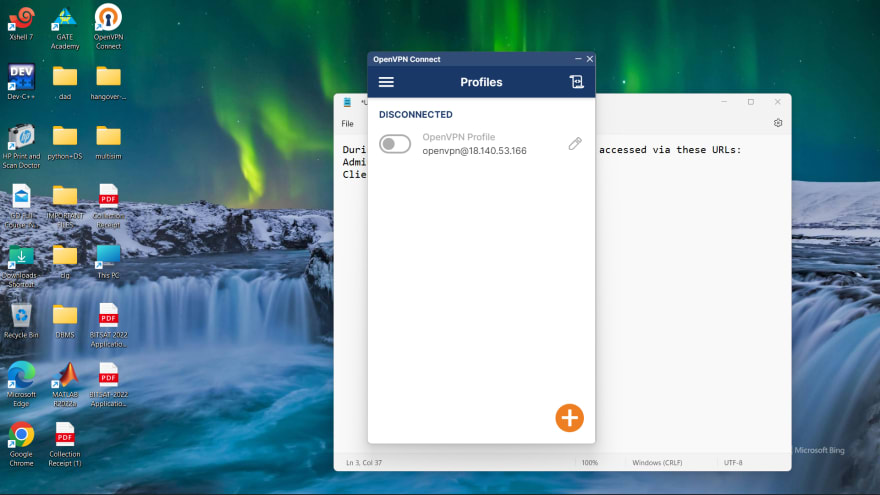Open the OpenVPN Connect hamburger menu
This screenshot has width=880, height=495.
386,82
